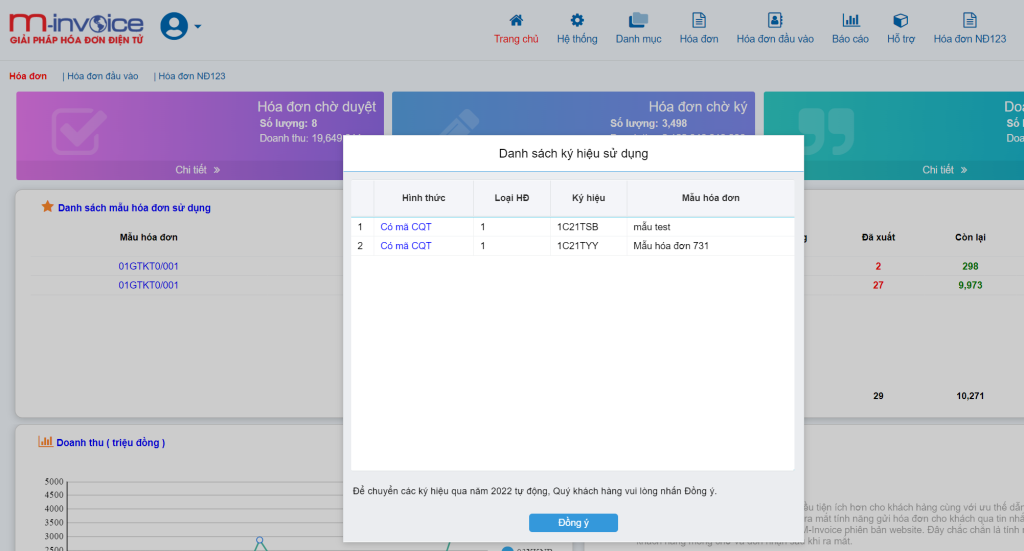
Task: Open the Hệ thống gear icon
Action: coord(577,20)
